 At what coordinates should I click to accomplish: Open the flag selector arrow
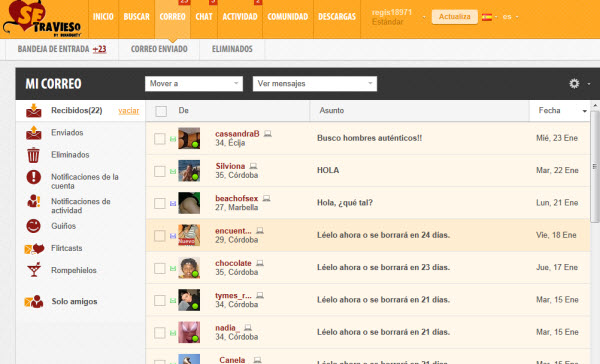click(x=496, y=17)
